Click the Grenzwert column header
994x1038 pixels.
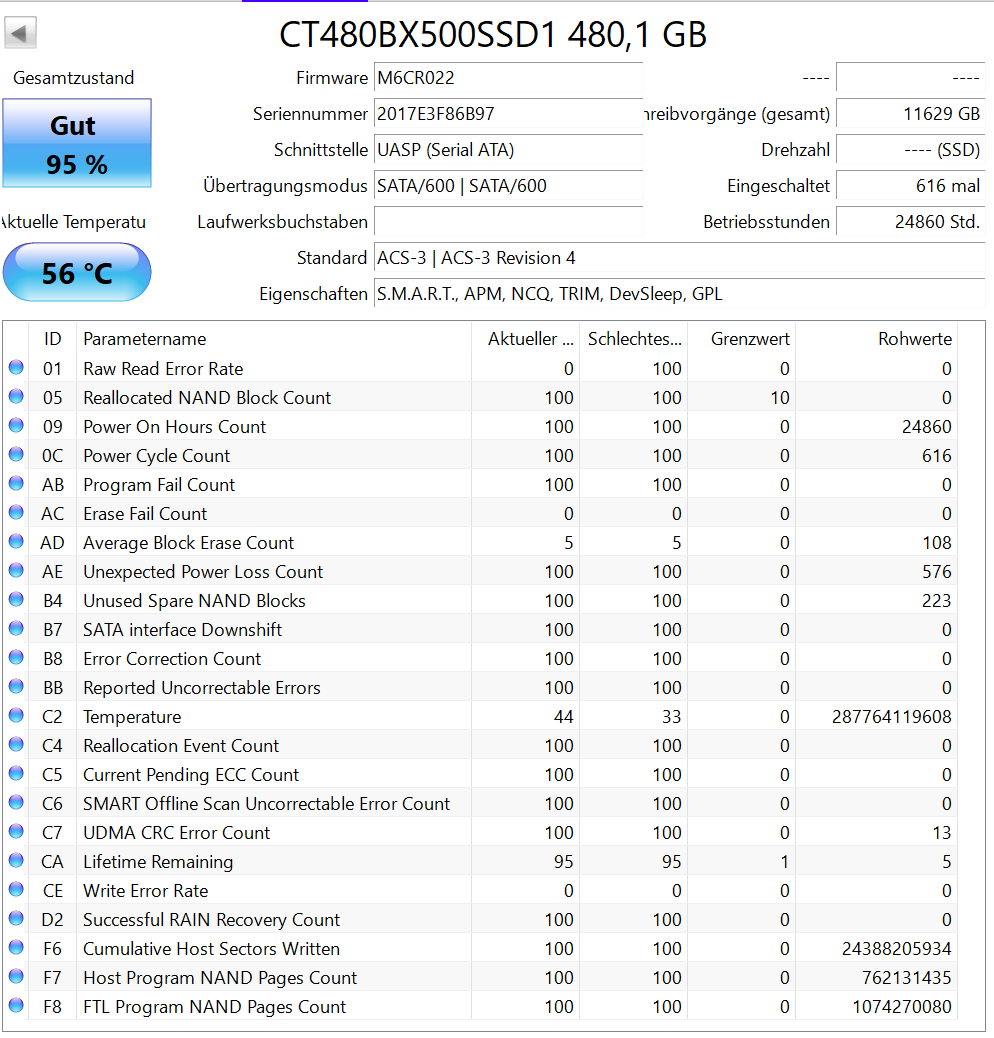[x=741, y=339]
